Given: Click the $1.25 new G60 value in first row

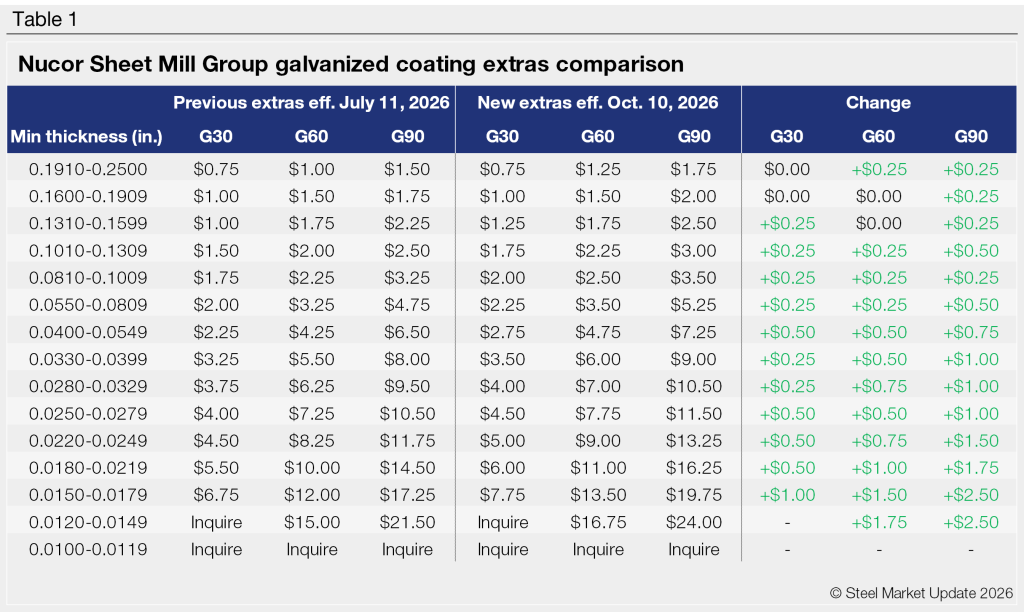Looking at the screenshot, I should coord(598,169).
